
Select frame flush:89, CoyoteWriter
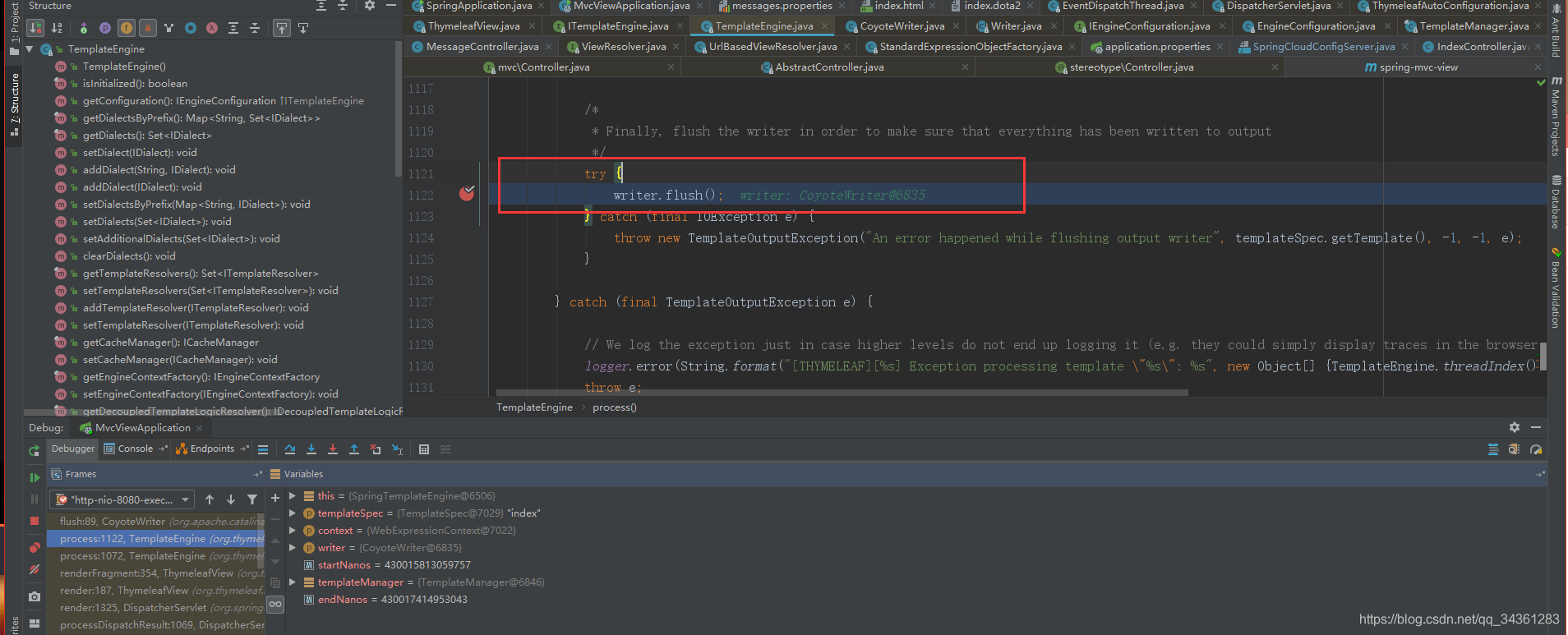click(156, 522)
